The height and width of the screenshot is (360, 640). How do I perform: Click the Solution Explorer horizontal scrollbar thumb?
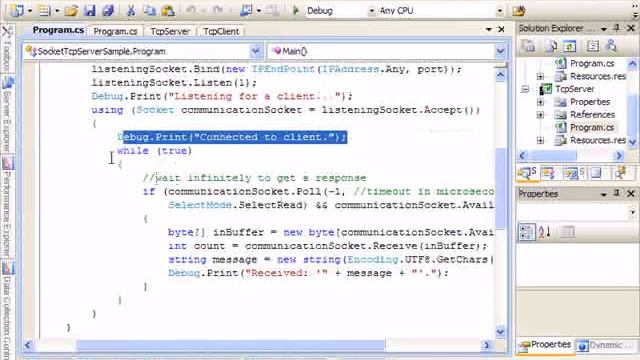553,155
